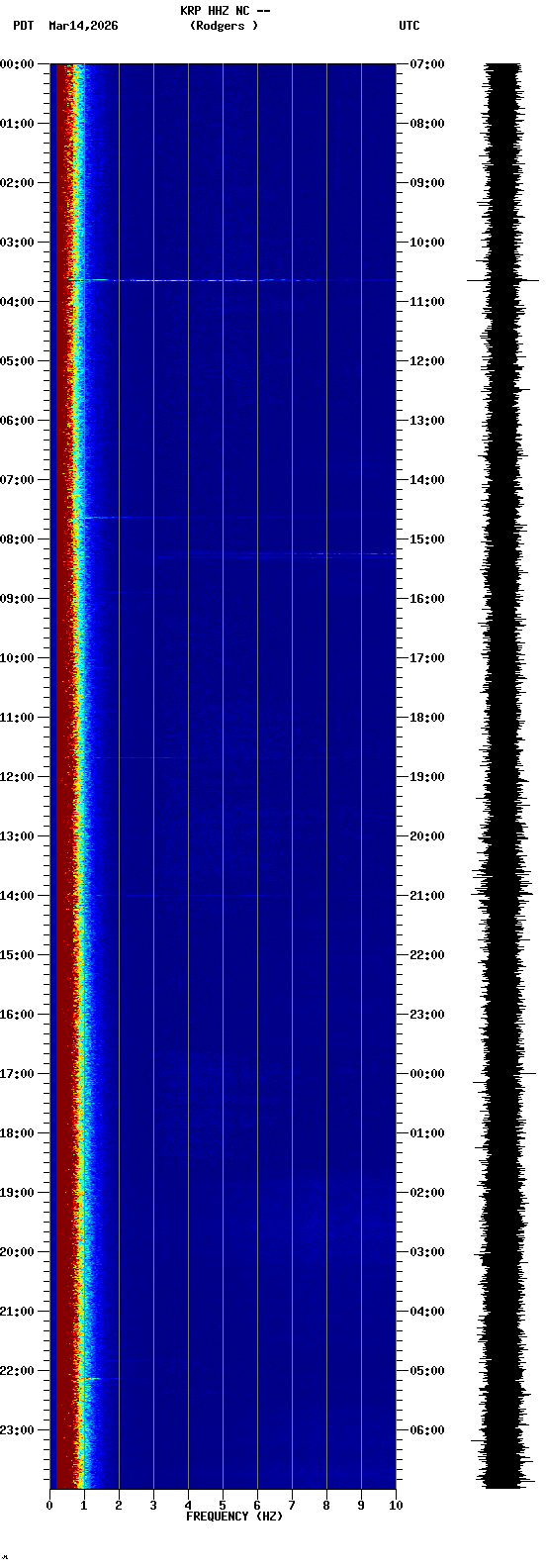This screenshot has width=546, height=1568.
Task: Click the 01:00 PDT time label
Action: click(x=18, y=124)
